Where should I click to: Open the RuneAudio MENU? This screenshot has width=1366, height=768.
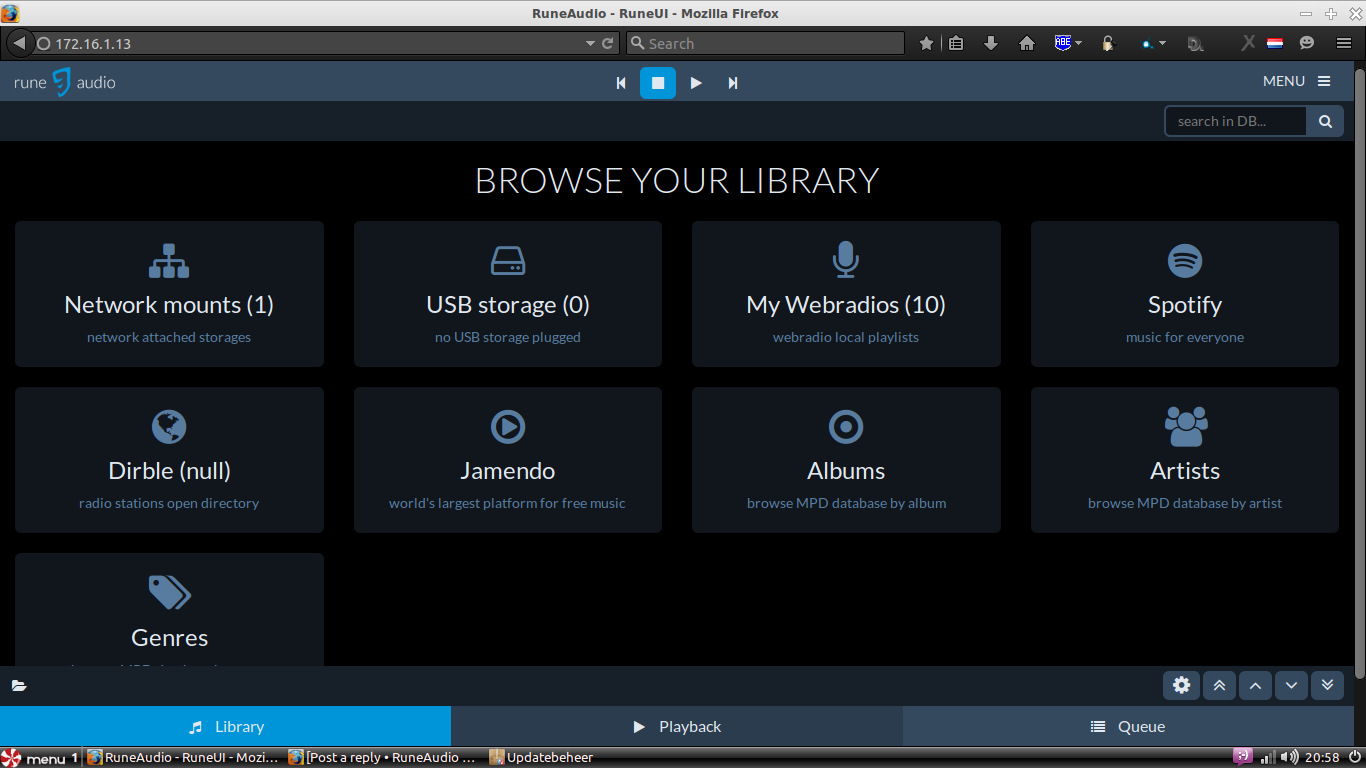(1297, 81)
